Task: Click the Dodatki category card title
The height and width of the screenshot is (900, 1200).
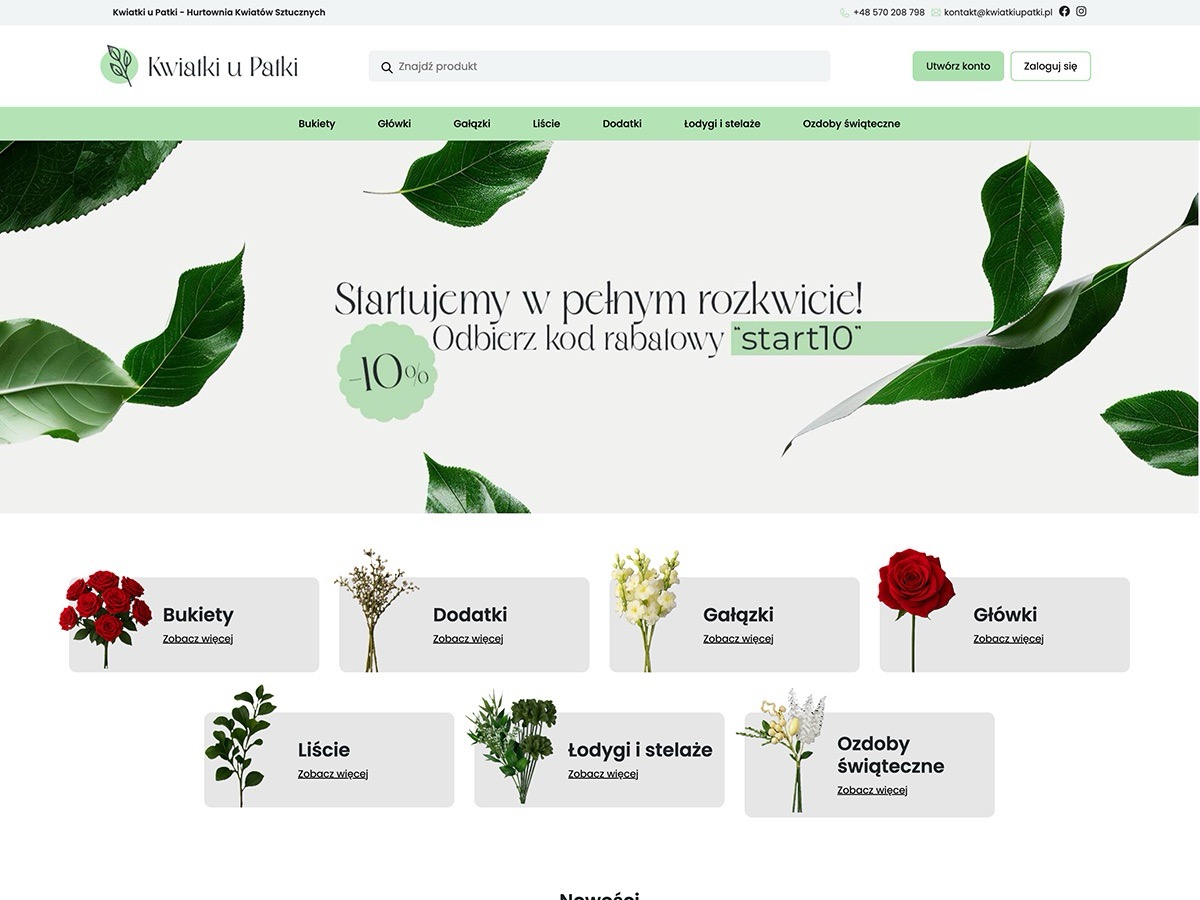Action: point(470,615)
